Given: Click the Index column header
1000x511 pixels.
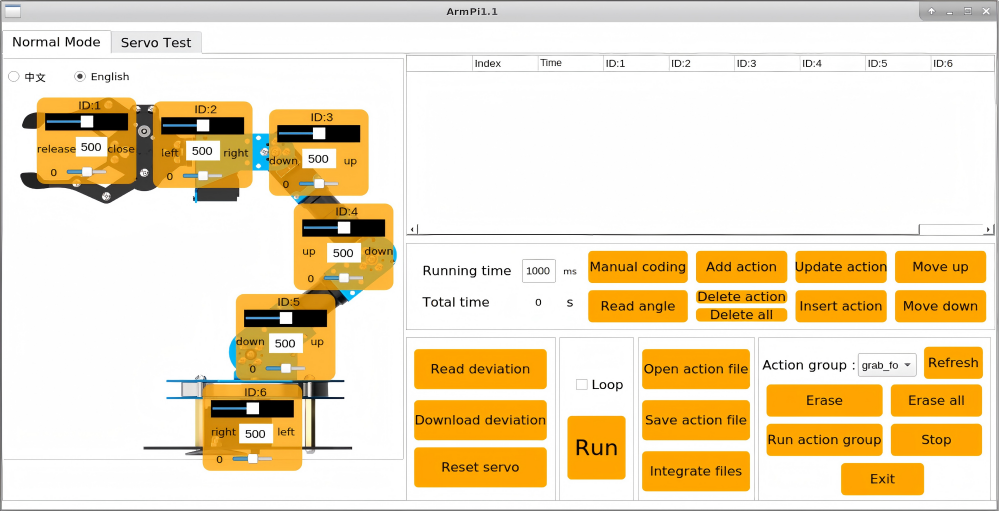Looking at the screenshot, I should [x=505, y=63].
